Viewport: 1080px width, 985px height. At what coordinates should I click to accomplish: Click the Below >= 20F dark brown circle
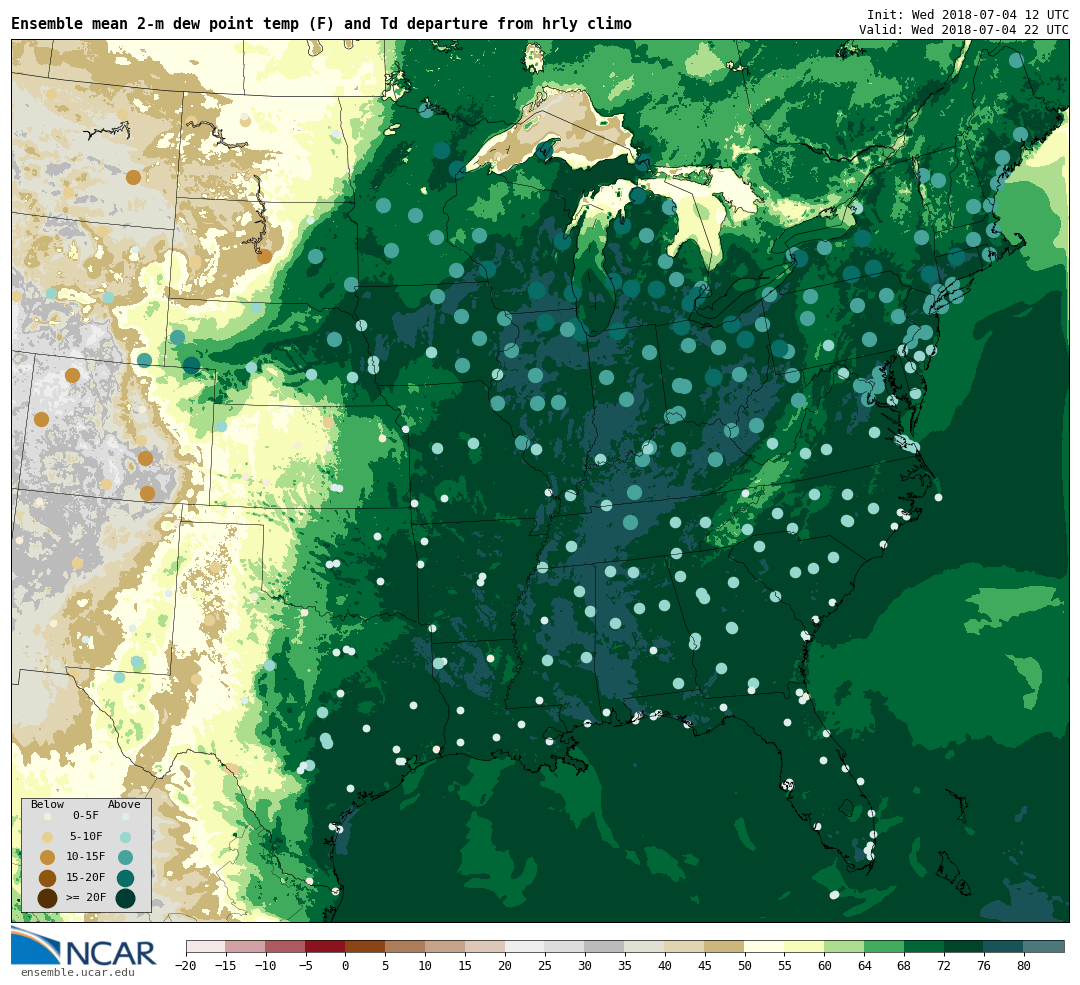coord(48,898)
